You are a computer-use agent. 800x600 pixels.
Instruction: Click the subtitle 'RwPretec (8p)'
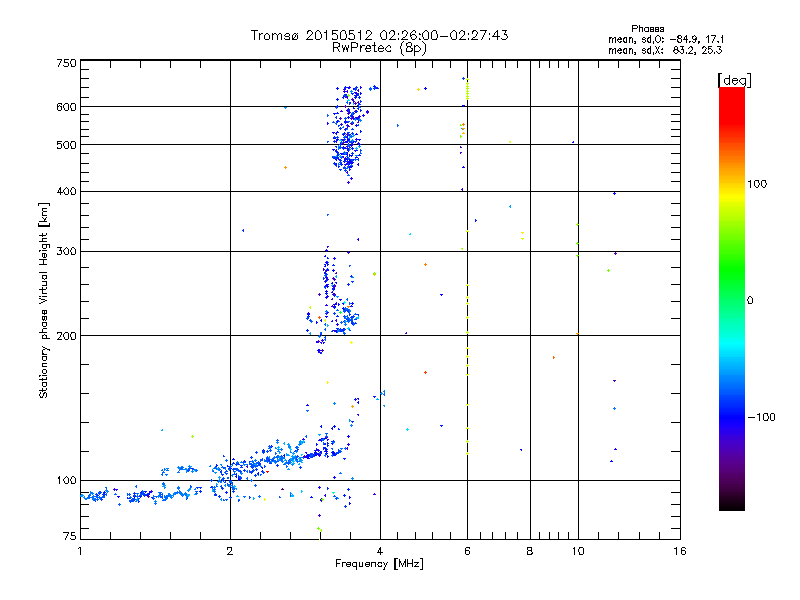coord(379,48)
